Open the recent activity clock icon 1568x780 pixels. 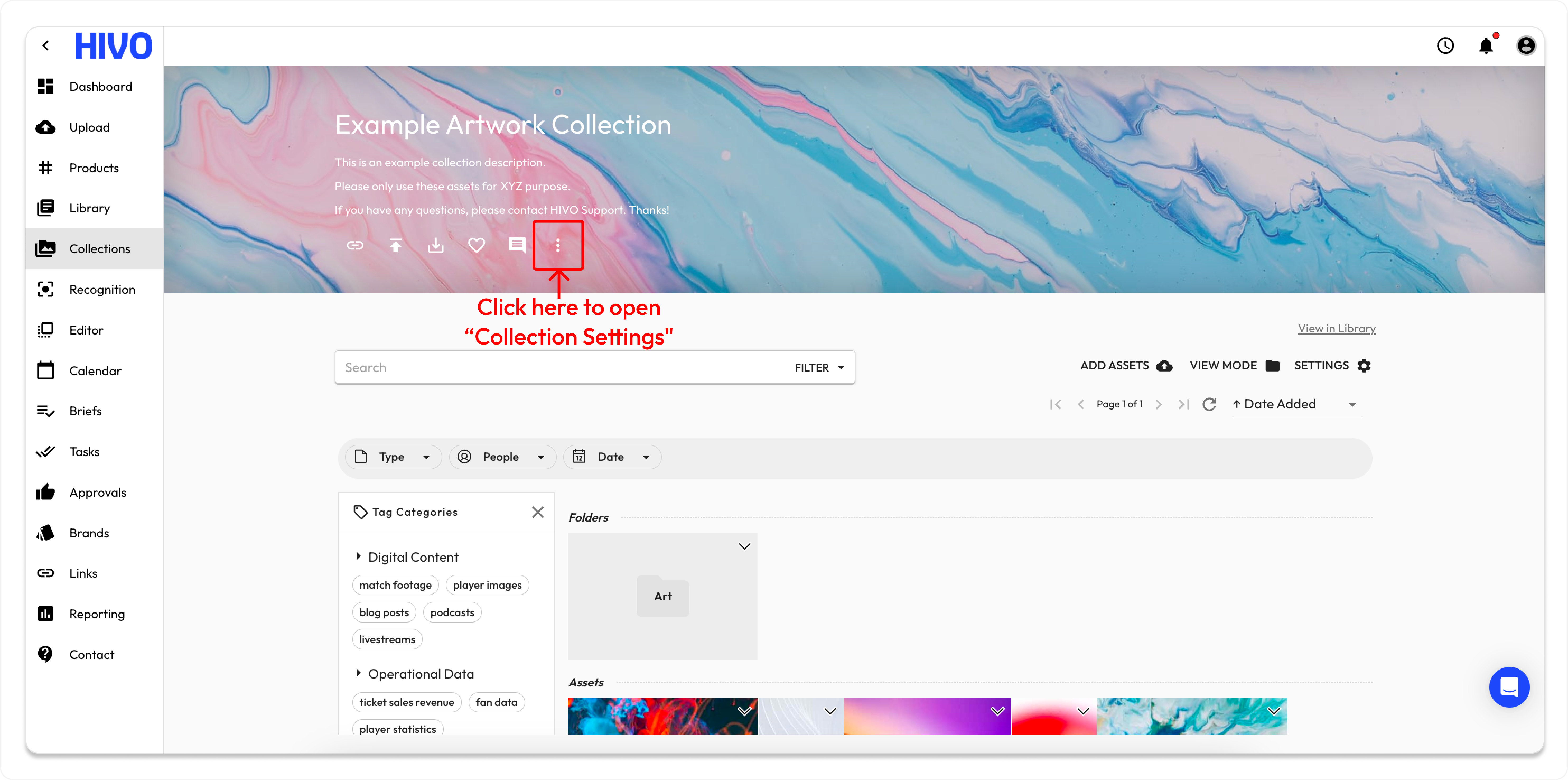click(x=1445, y=46)
